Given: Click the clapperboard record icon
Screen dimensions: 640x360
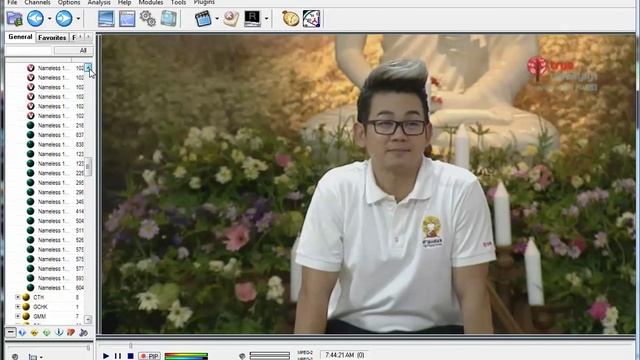Looking at the screenshot, I should pyautogui.click(x=203, y=19).
